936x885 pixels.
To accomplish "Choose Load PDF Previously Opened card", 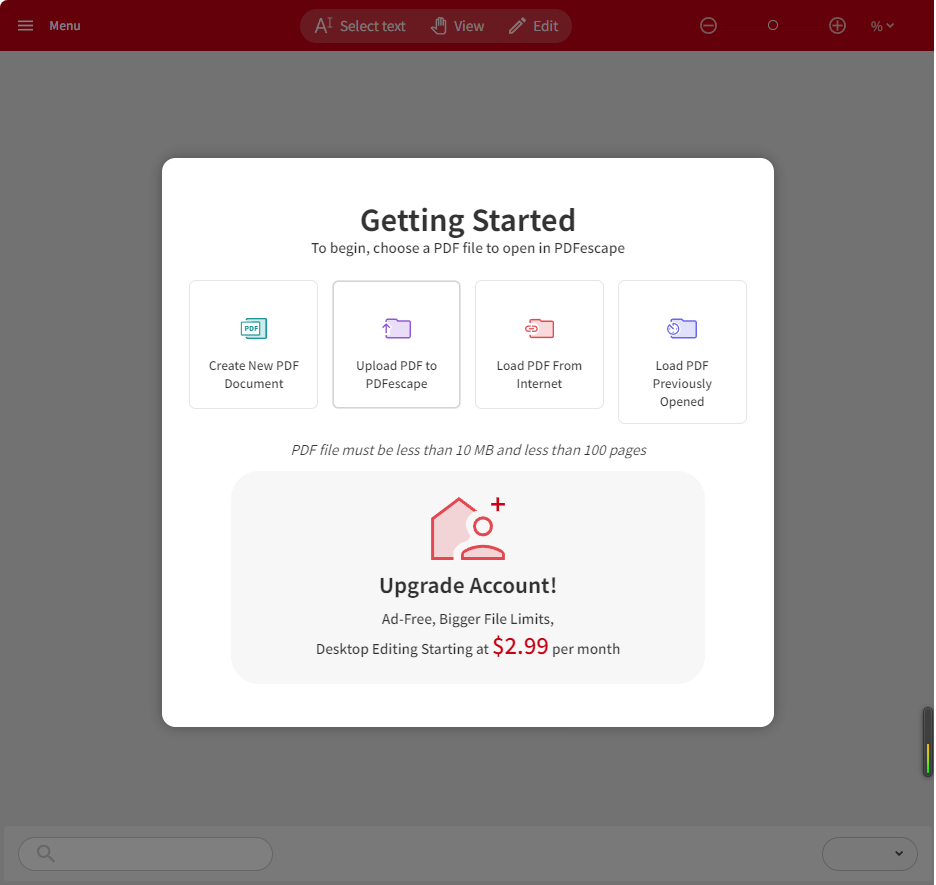I will pos(682,352).
